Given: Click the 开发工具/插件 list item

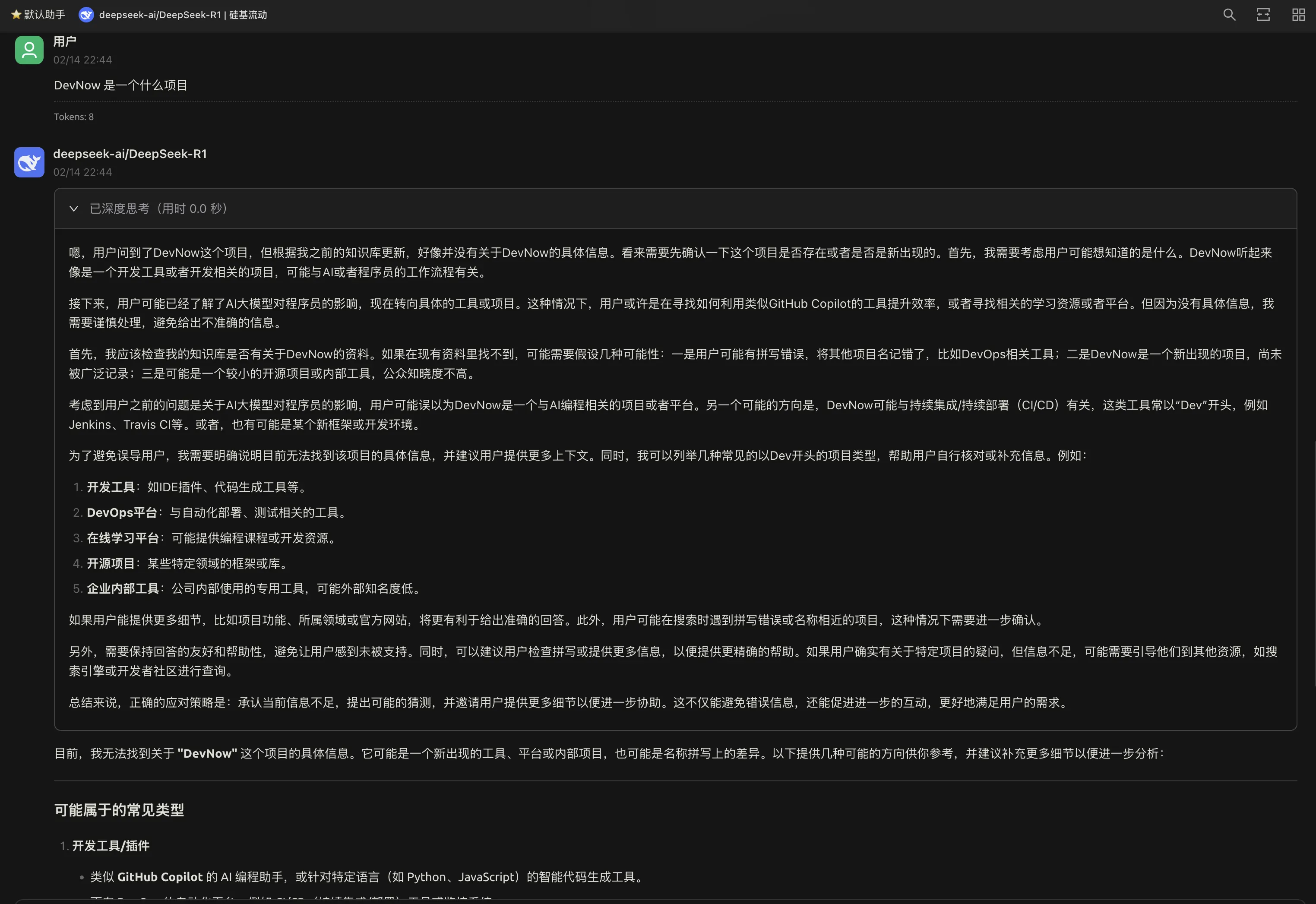Looking at the screenshot, I should tap(111, 846).
